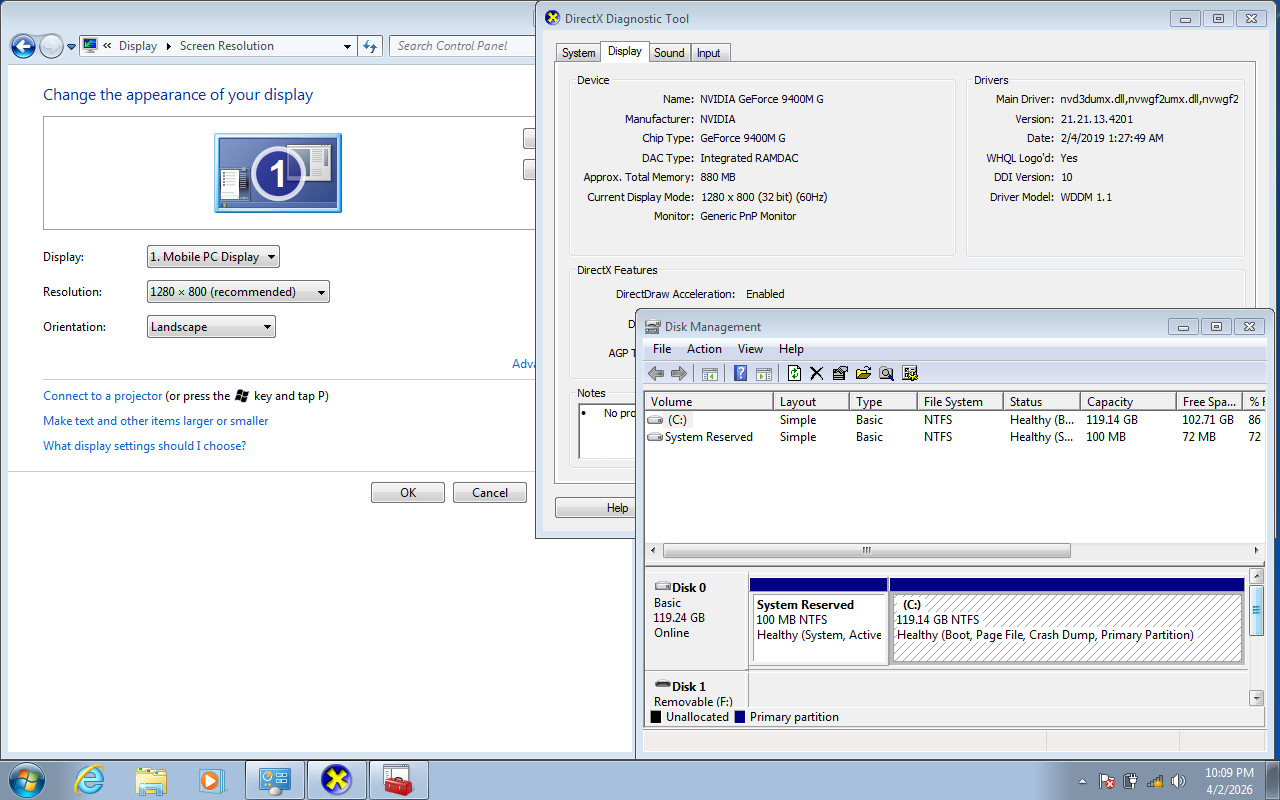This screenshot has width=1280, height=800.
Task: Click the Properties icon in Disk Management toolbar
Action: coord(840,373)
